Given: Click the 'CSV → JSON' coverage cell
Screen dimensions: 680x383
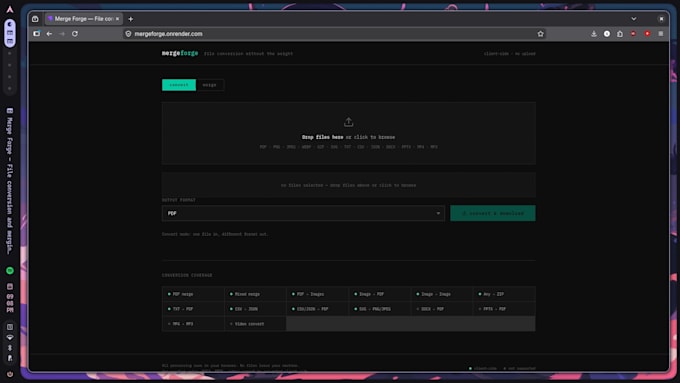Looking at the screenshot, I should click(255, 309).
